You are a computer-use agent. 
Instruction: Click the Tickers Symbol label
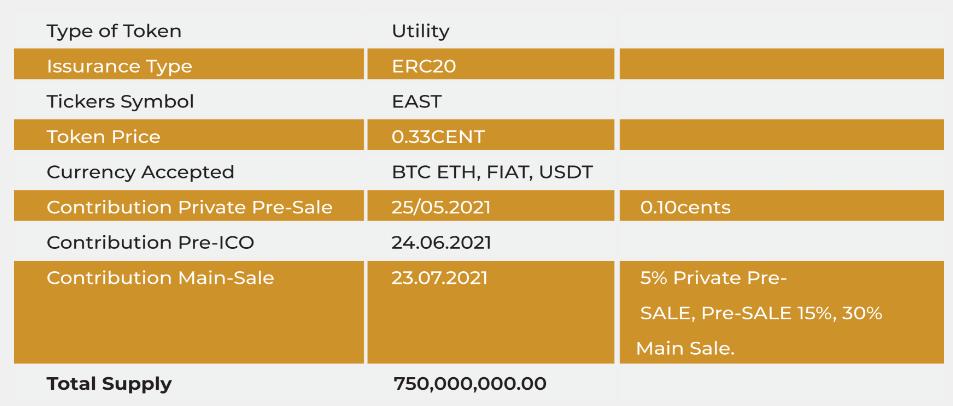pos(120,102)
